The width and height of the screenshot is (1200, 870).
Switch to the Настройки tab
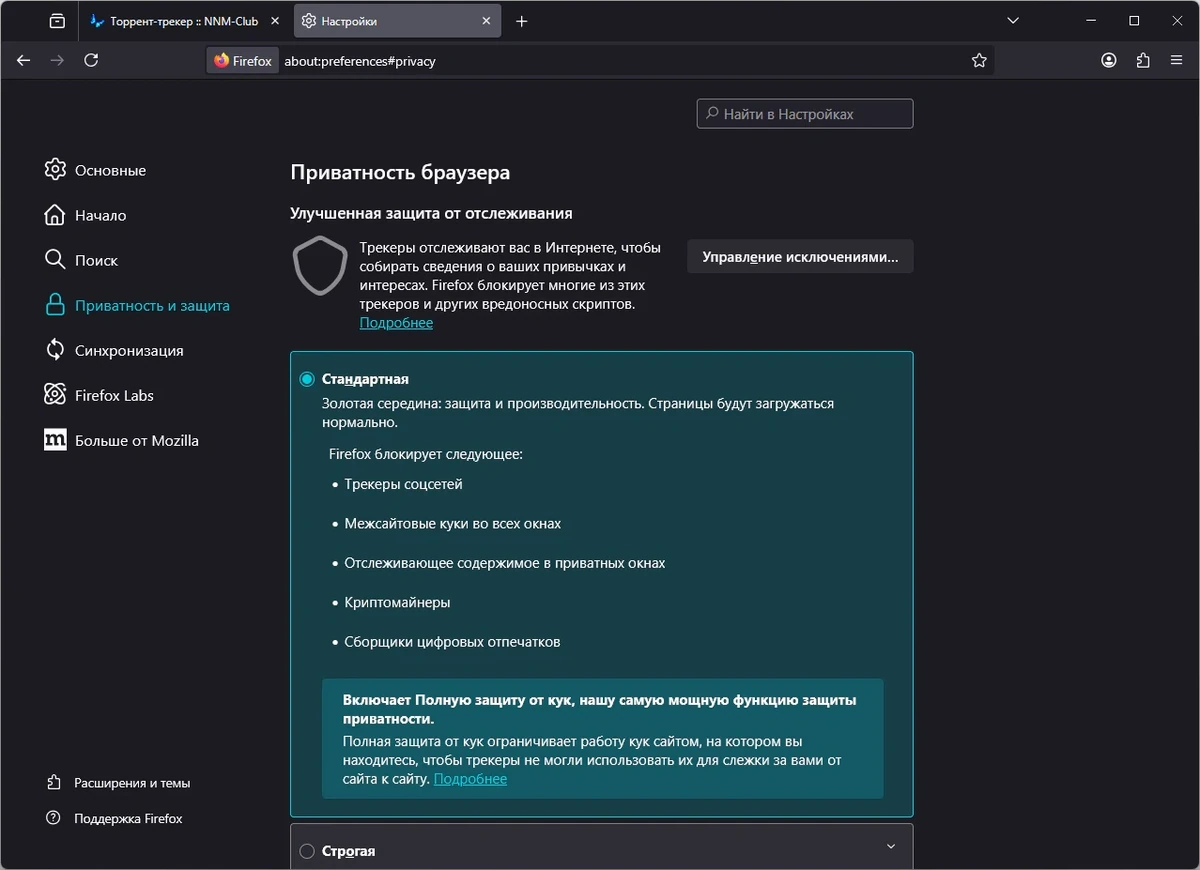[397, 21]
